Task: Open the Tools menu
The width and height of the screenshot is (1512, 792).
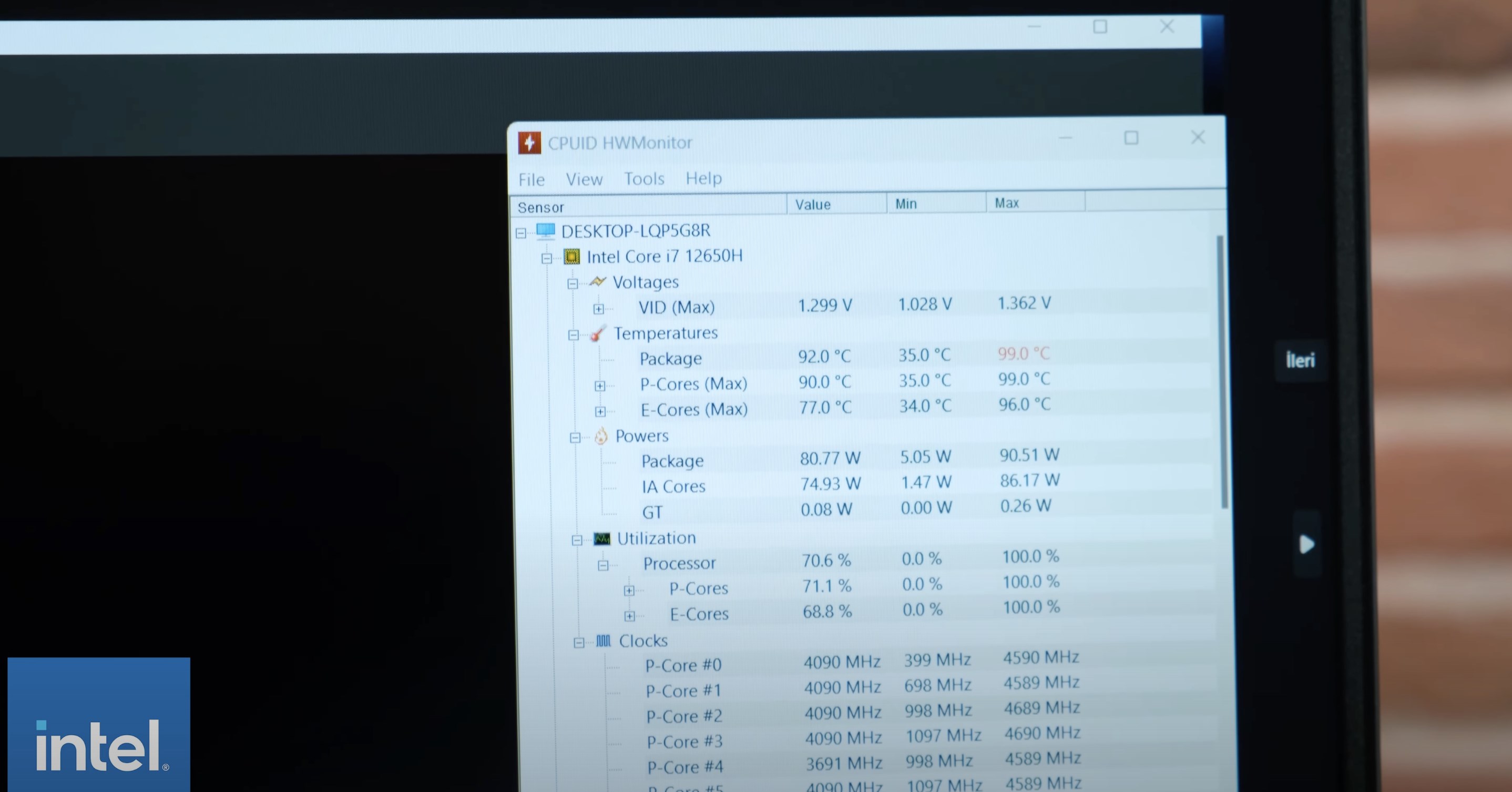Action: (644, 178)
